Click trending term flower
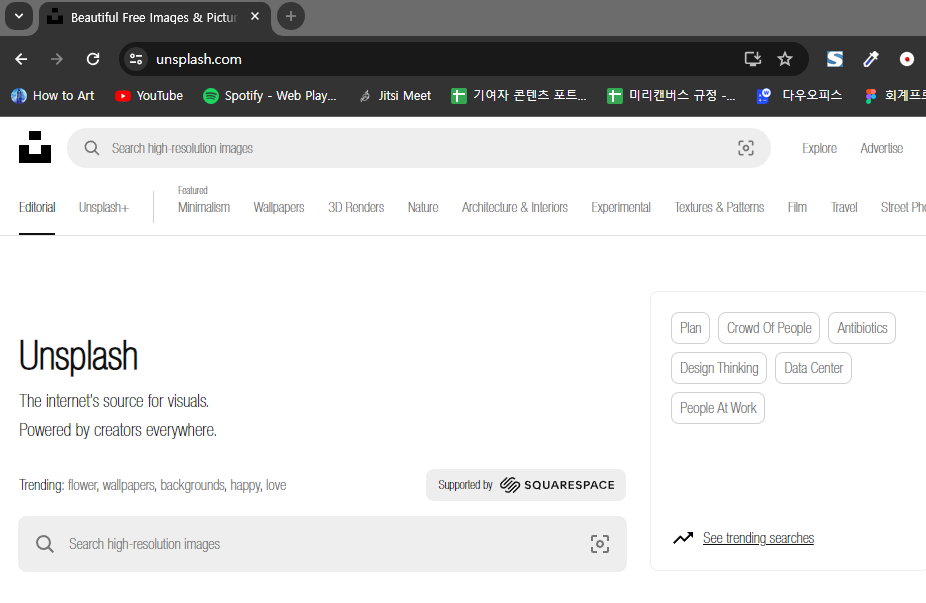The width and height of the screenshot is (926, 603). [82, 485]
